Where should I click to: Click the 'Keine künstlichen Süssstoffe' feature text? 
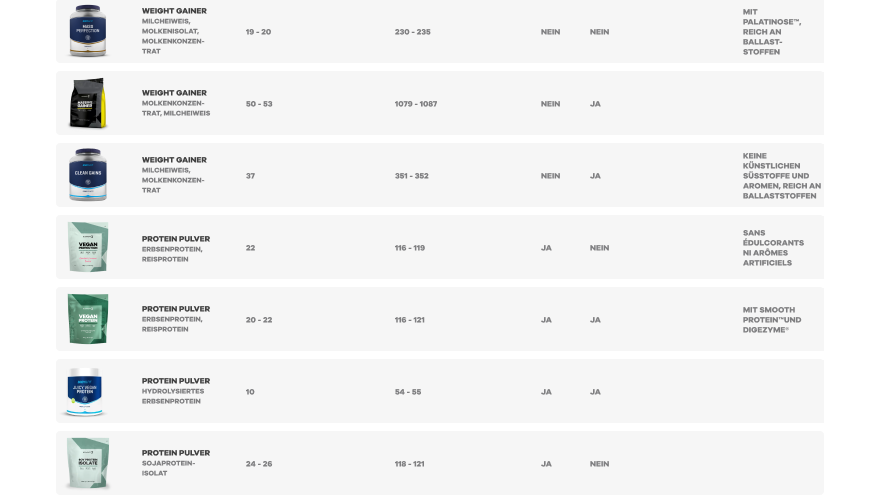coord(782,176)
